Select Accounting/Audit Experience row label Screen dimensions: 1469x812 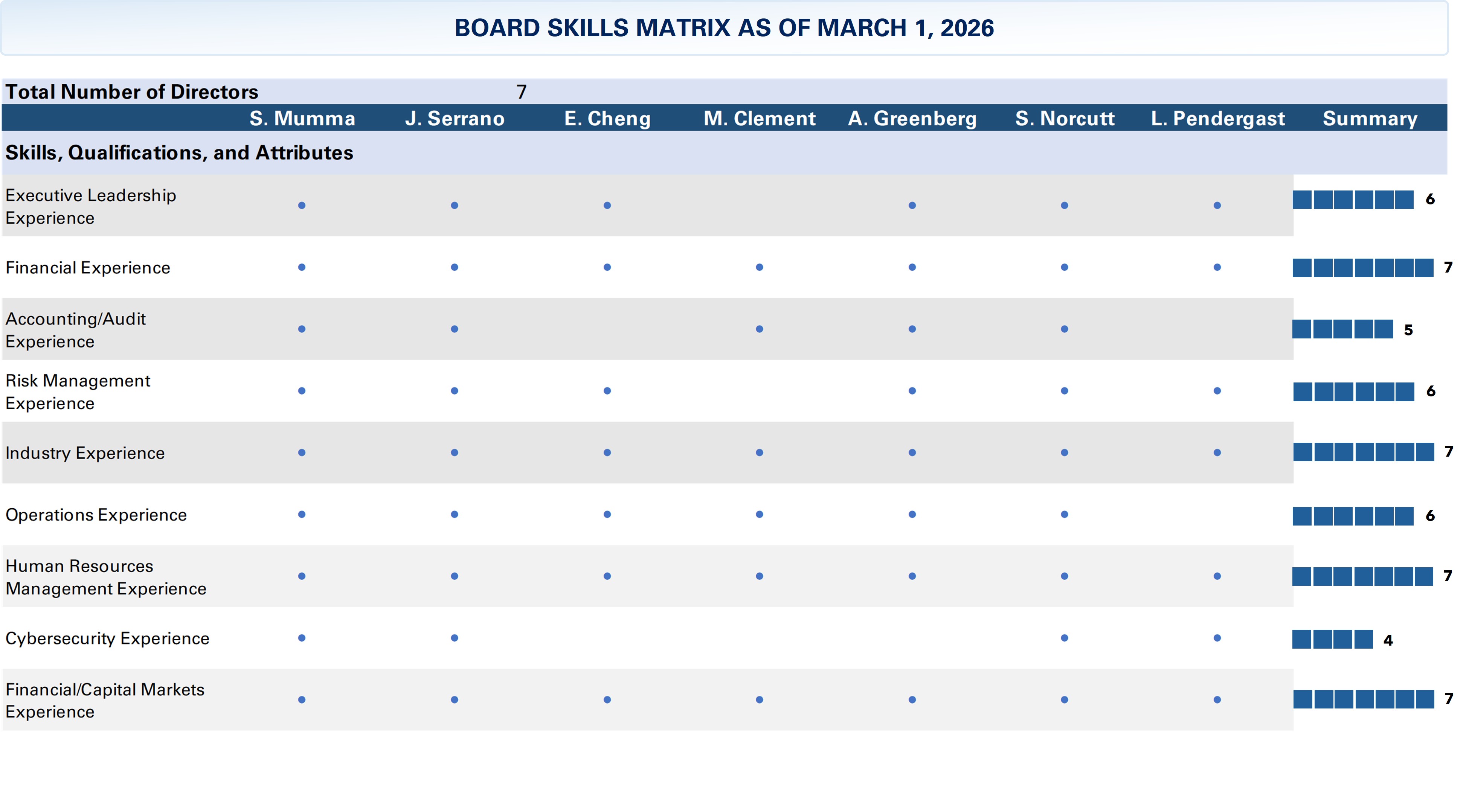[x=75, y=330]
